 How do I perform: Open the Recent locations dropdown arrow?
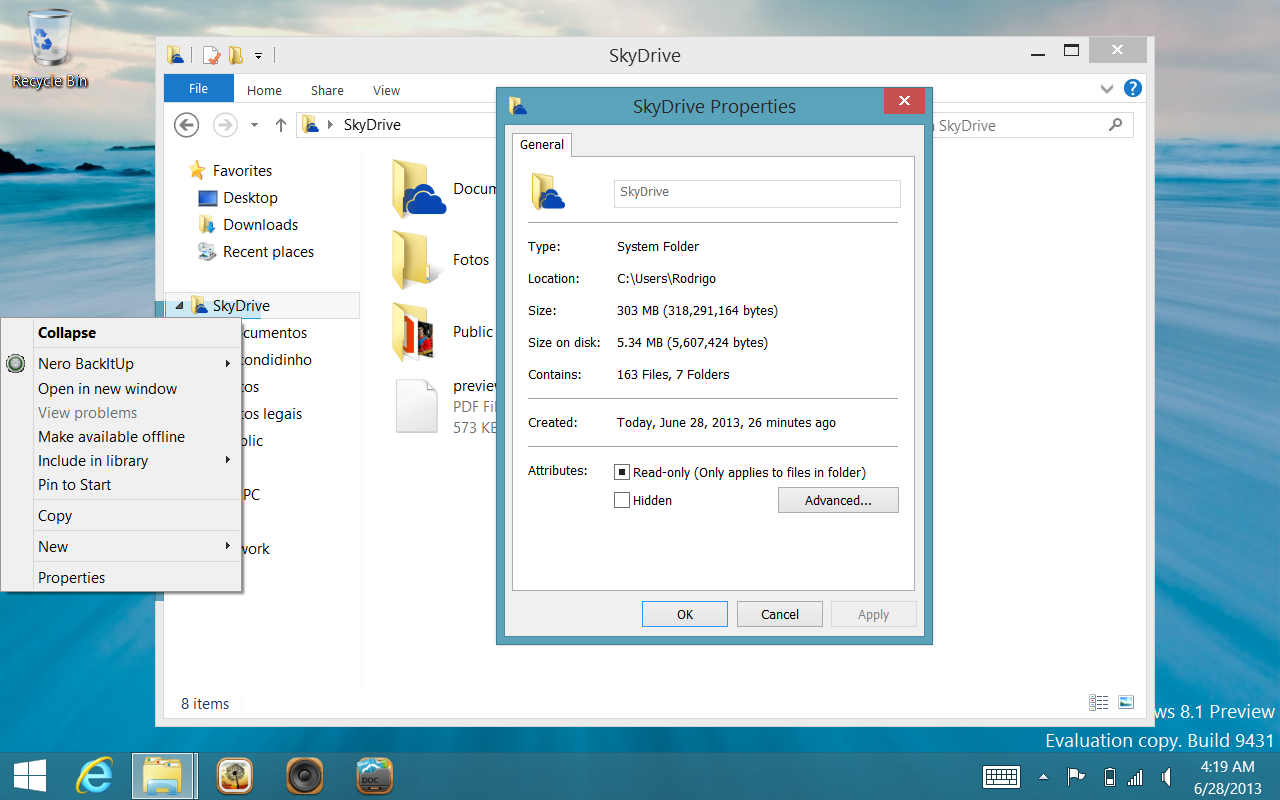[254, 125]
